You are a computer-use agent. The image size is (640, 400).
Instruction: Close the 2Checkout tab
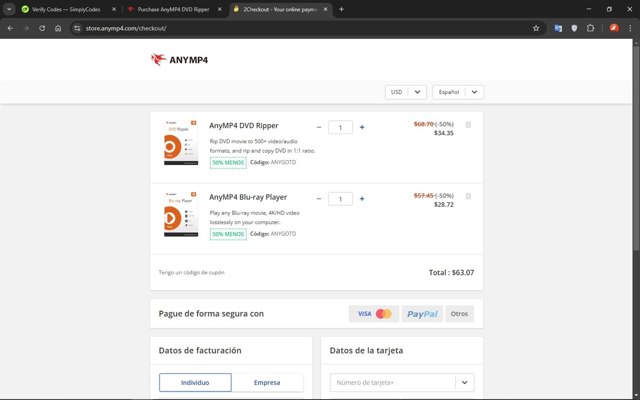325,9
